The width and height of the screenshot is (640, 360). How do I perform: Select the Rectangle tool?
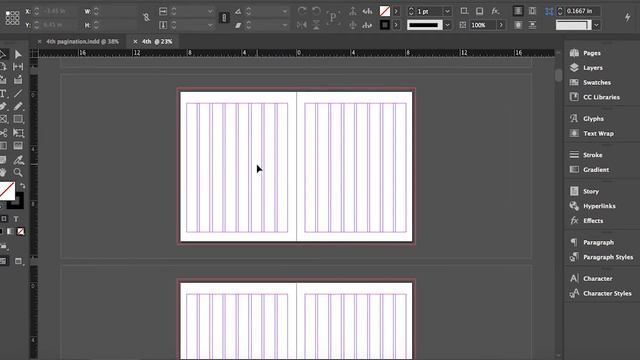point(18,119)
